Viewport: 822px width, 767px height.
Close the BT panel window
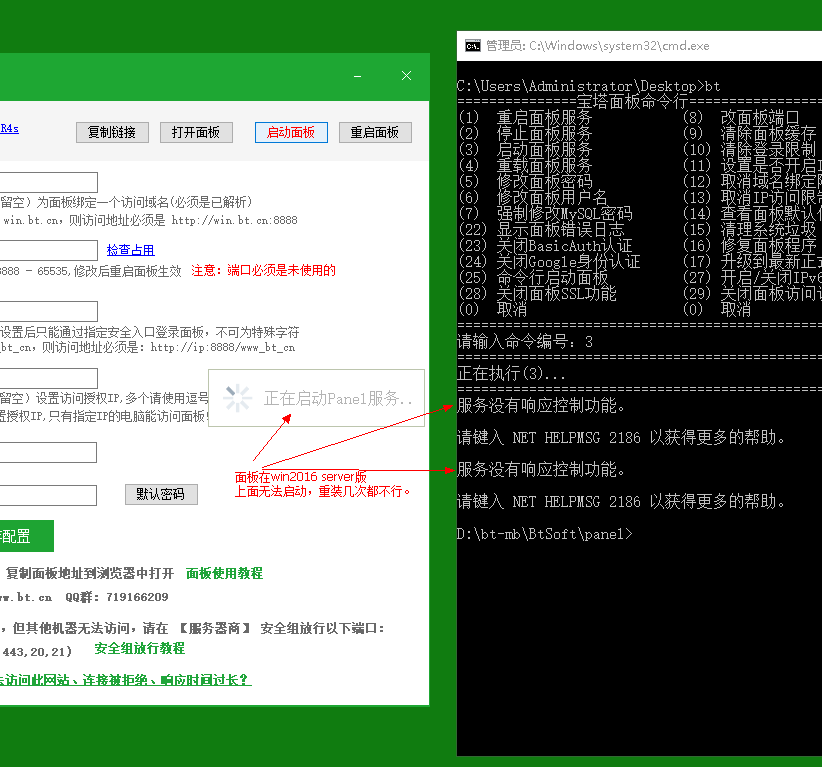tap(406, 76)
